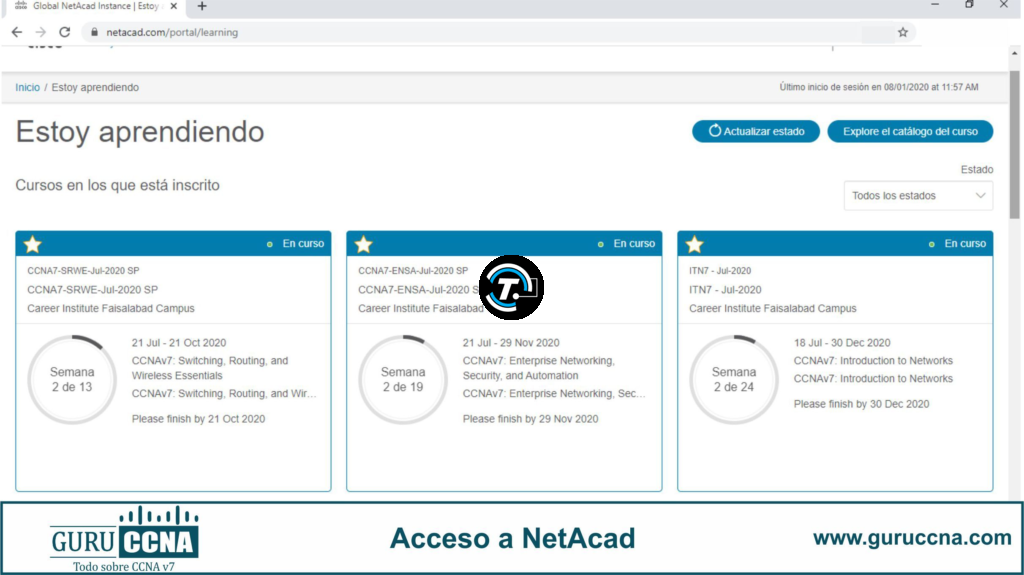Go forward in browser history

coord(40,32)
